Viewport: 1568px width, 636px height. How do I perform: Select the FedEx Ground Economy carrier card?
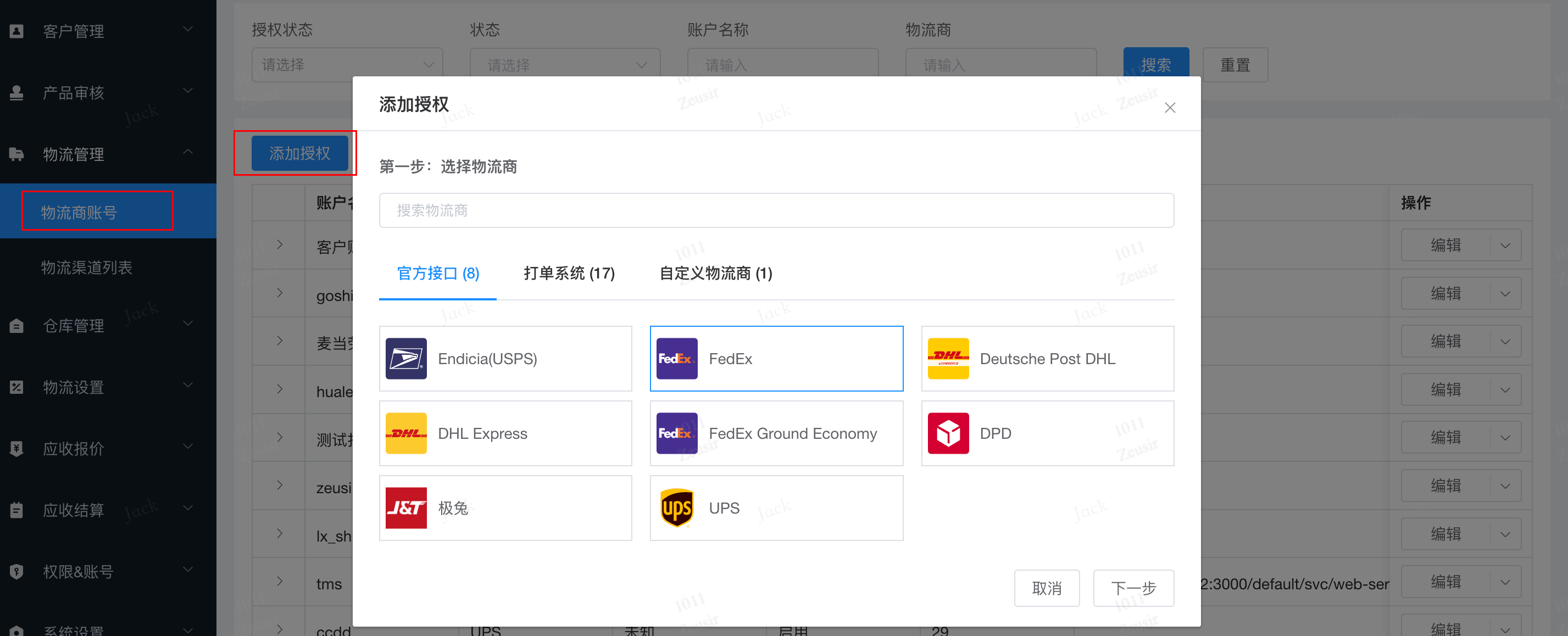776,433
